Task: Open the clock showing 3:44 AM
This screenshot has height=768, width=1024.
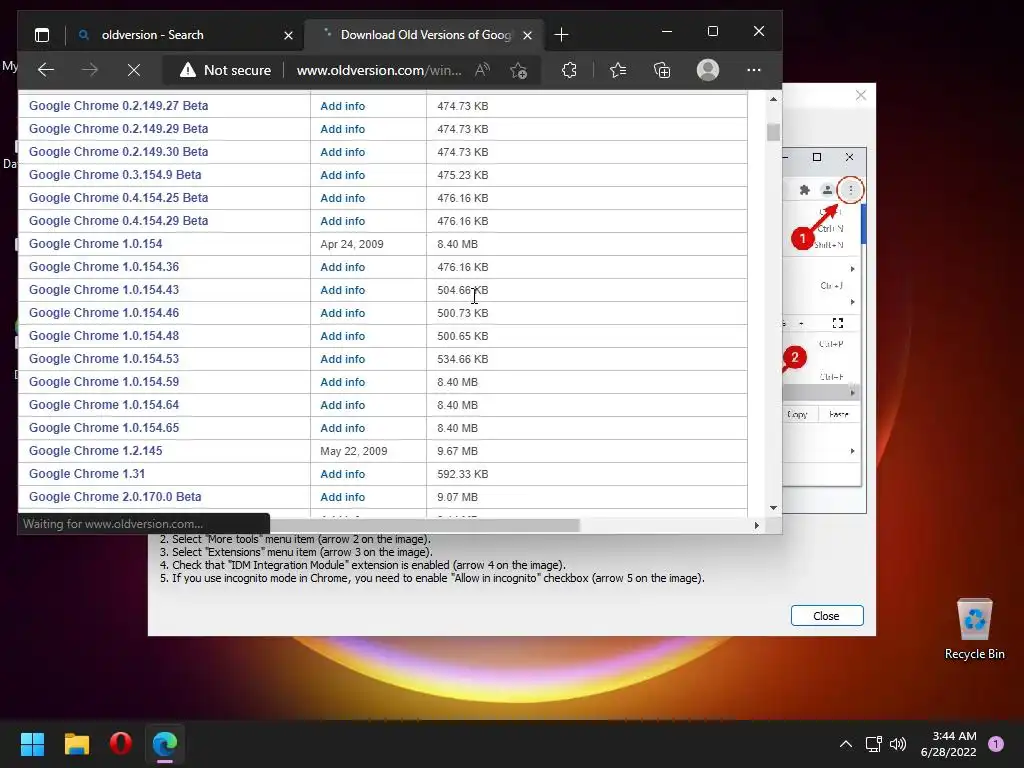Action: (x=948, y=744)
